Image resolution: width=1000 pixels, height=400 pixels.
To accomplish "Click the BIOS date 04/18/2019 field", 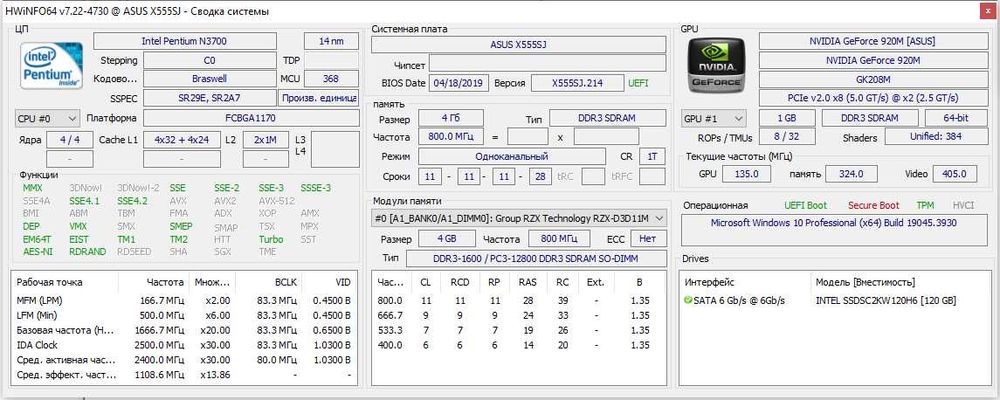I will (x=459, y=83).
